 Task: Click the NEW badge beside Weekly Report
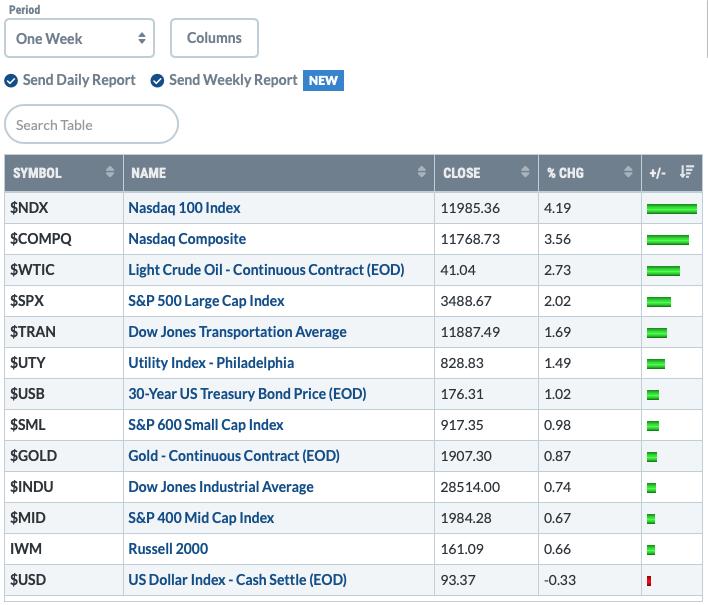pyautogui.click(x=323, y=80)
